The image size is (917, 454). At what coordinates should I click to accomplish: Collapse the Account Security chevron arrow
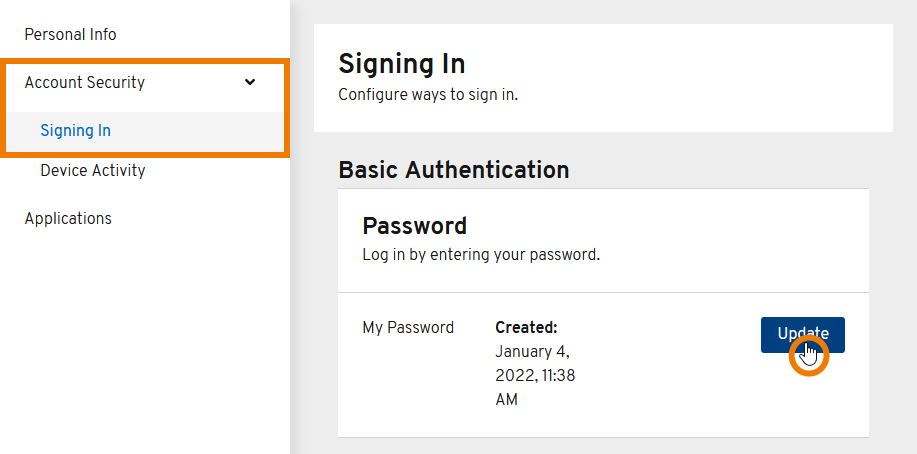point(250,82)
